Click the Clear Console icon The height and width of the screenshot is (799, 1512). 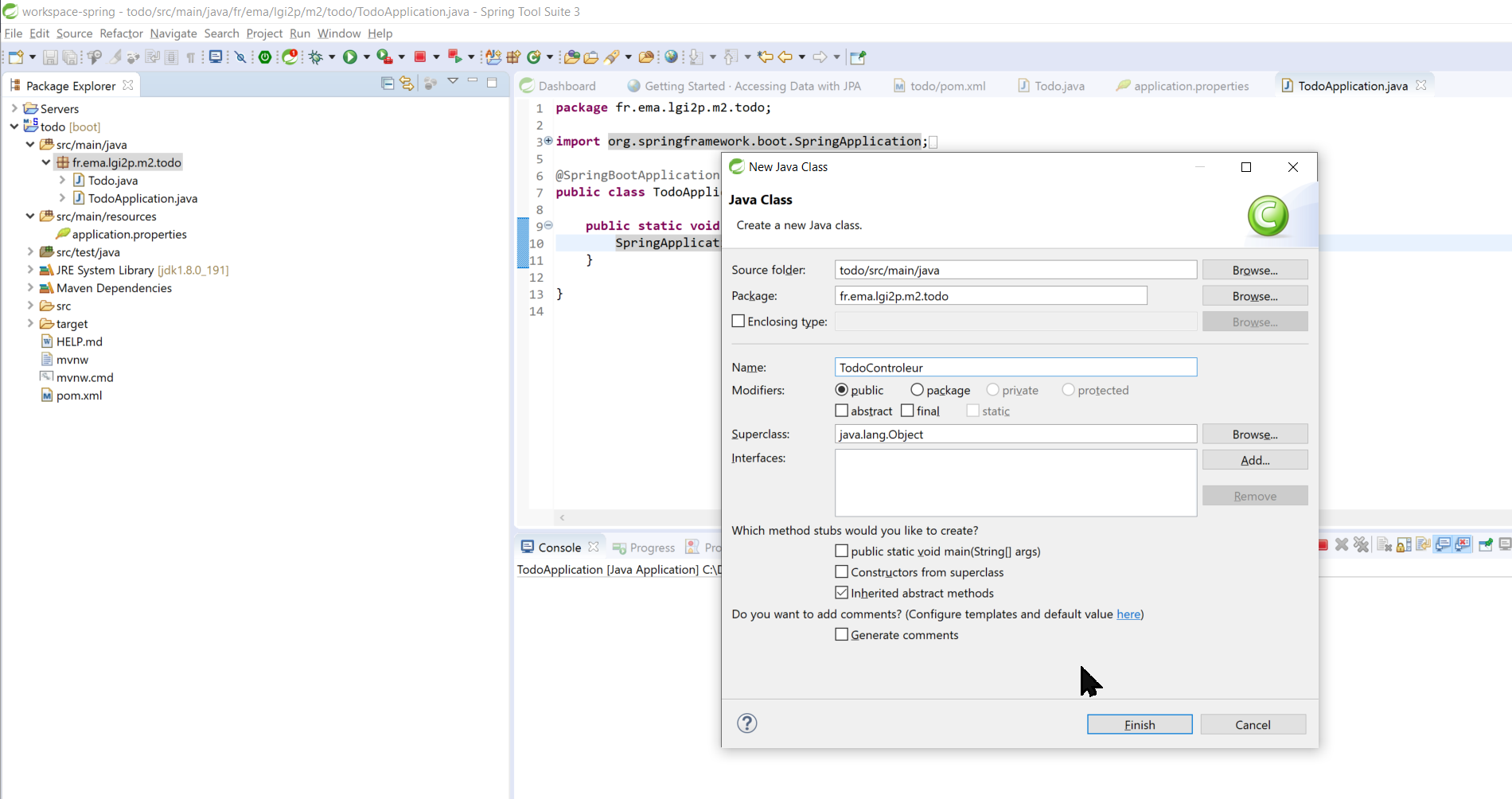(x=1384, y=545)
